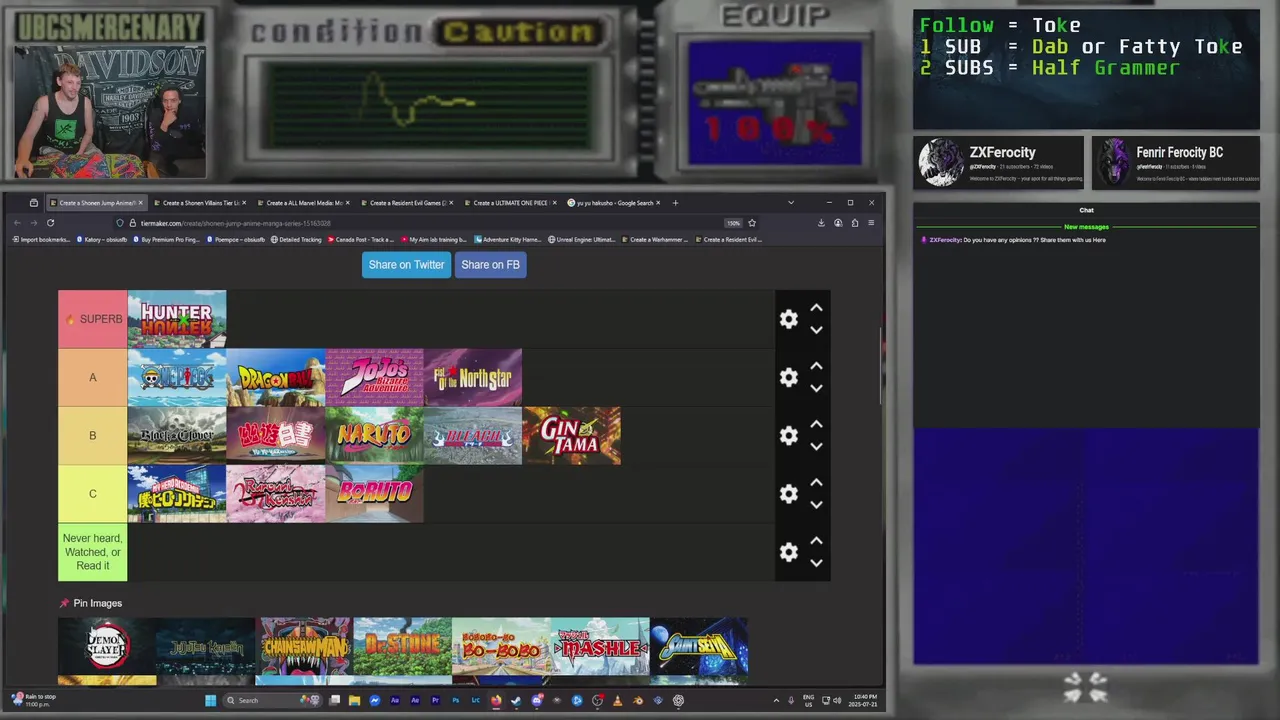The width and height of the screenshot is (1280, 720).
Task: Open a new browser tab
Action: [675, 203]
